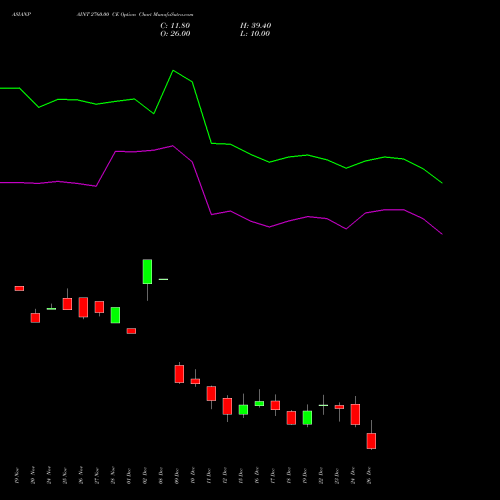500x500 pixels.
Task: Select the green candle for 19 Dec
Action: point(307,418)
